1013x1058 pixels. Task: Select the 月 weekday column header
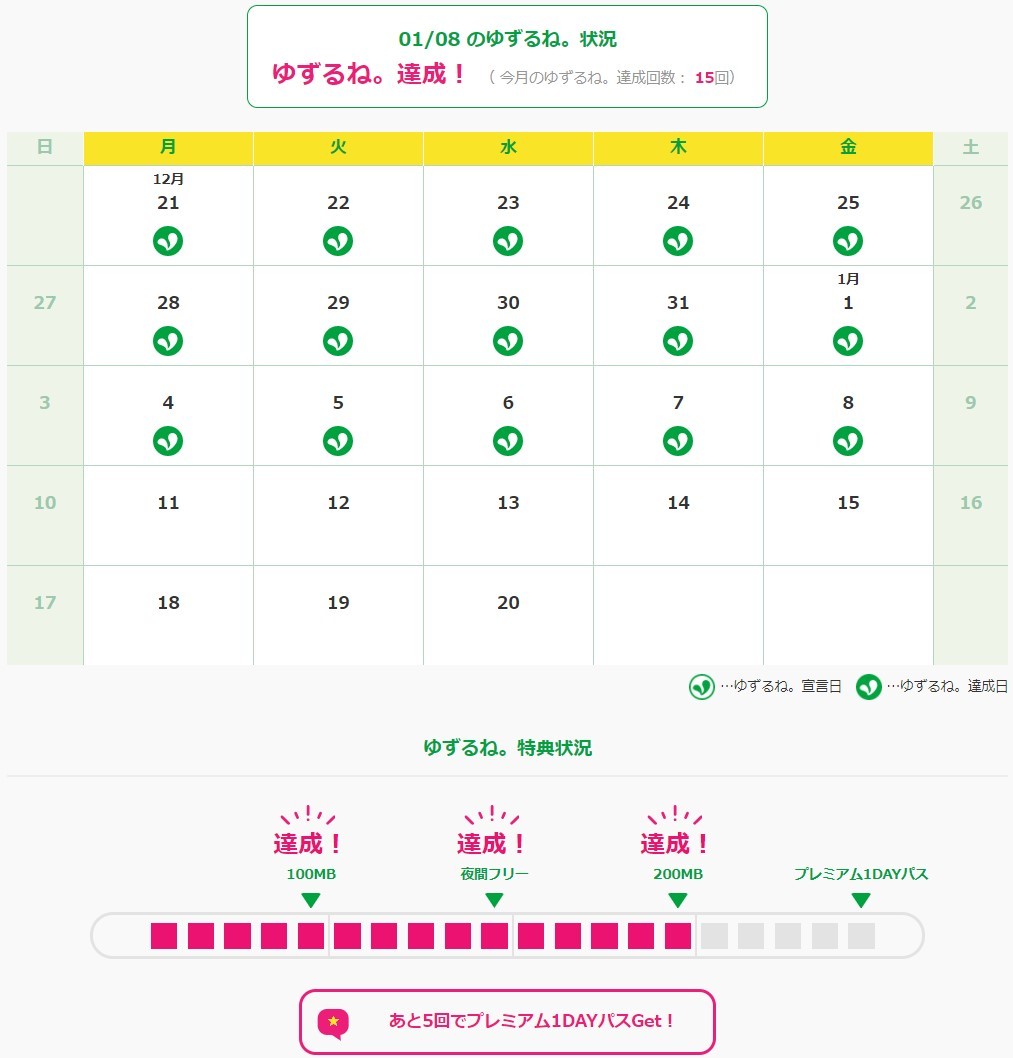[x=168, y=148]
